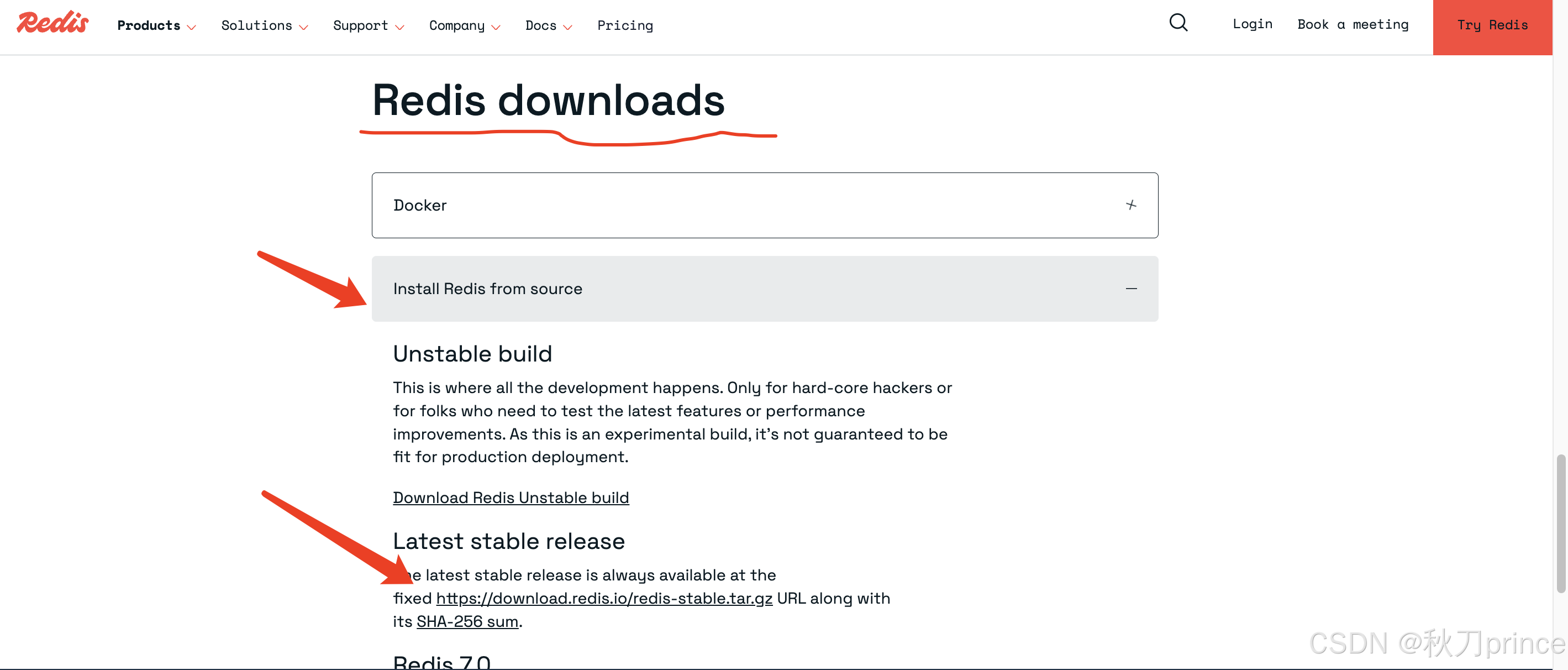Click Book a meeting
Viewport: 1568px width, 670px height.
[x=1353, y=24]
